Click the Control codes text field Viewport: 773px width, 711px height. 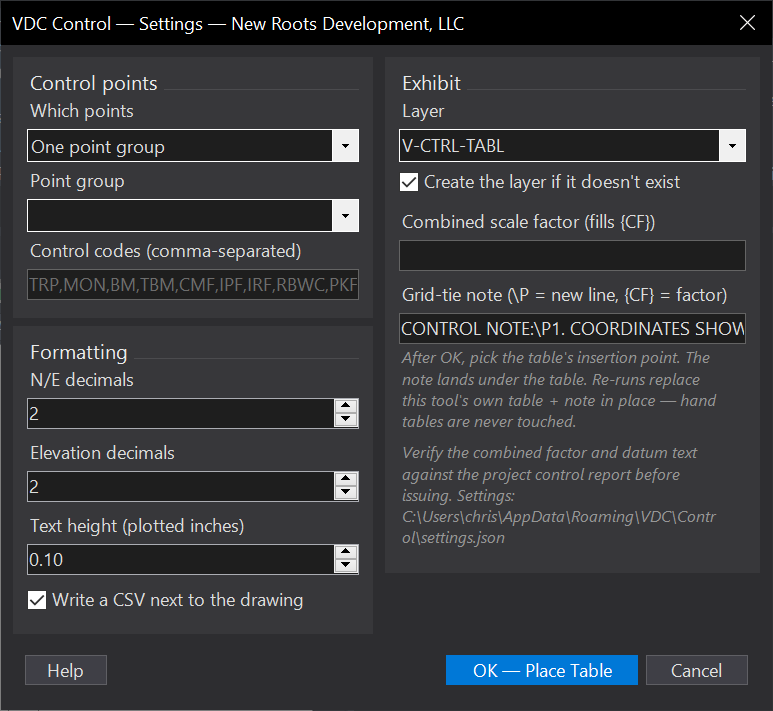193,284
